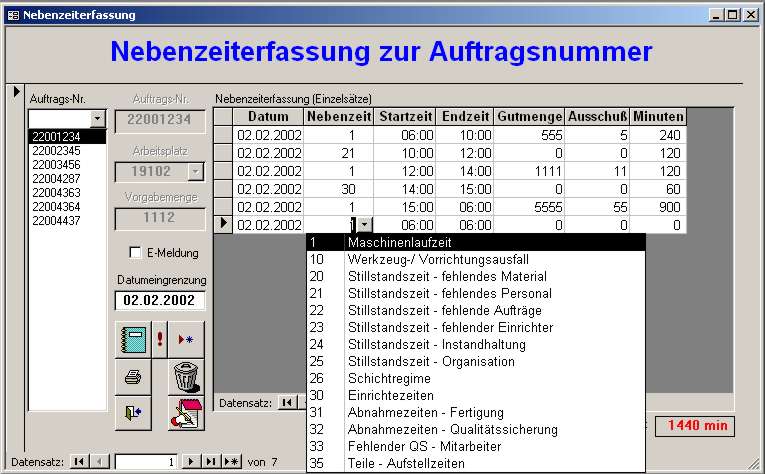This screenshot has width=765, height=474.
Task: Delete record using trash can button
Action: [x=186, y=376]
